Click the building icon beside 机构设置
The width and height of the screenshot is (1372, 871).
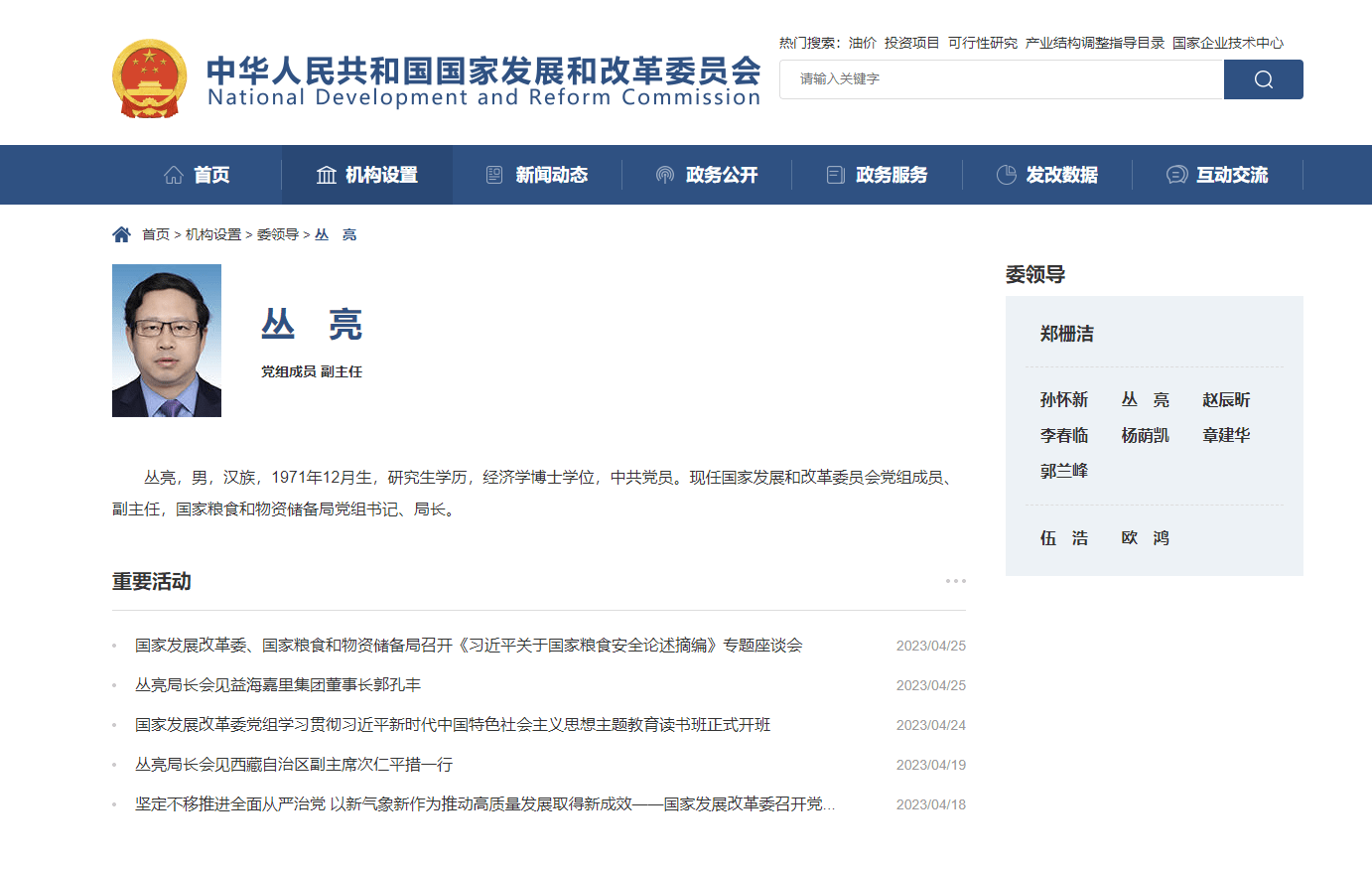(x=327, y=175)
